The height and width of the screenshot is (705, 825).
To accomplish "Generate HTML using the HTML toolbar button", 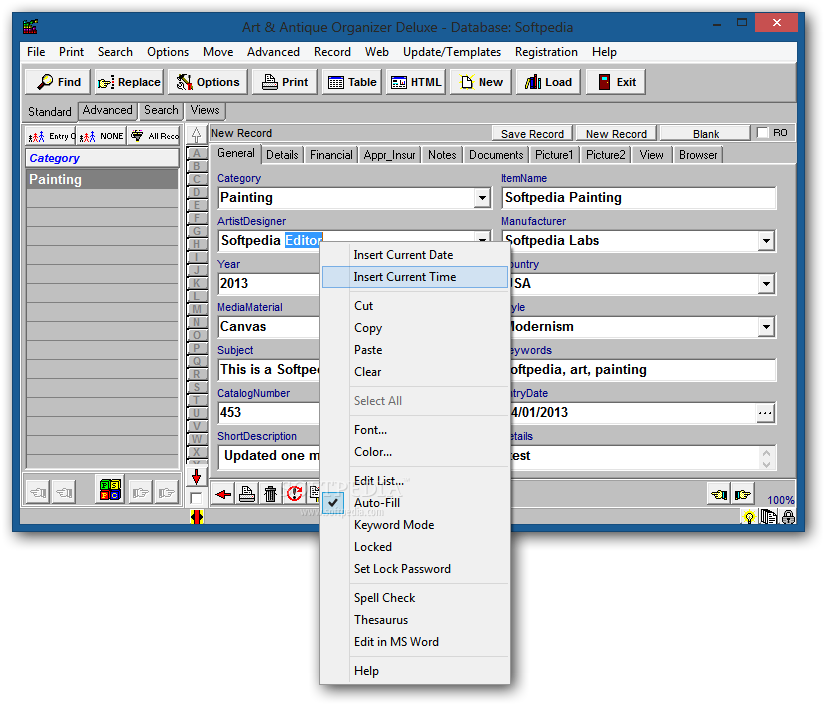I will [x=416, y=82].
